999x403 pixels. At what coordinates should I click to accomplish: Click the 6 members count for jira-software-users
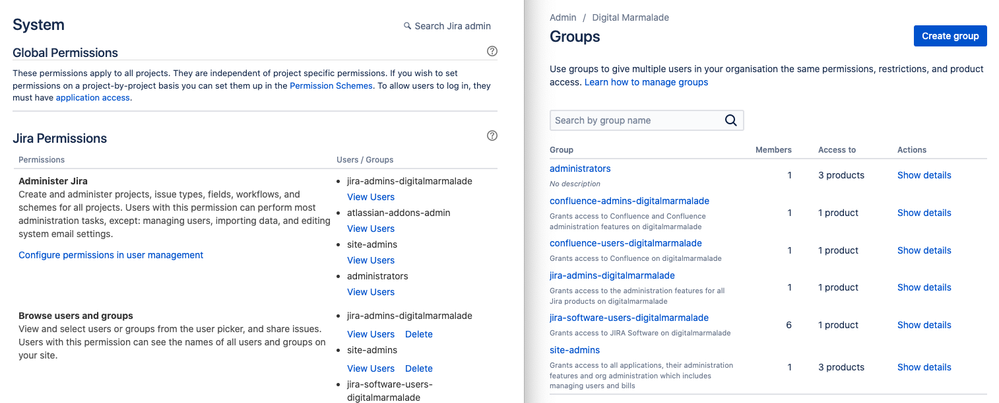point(789,325)
